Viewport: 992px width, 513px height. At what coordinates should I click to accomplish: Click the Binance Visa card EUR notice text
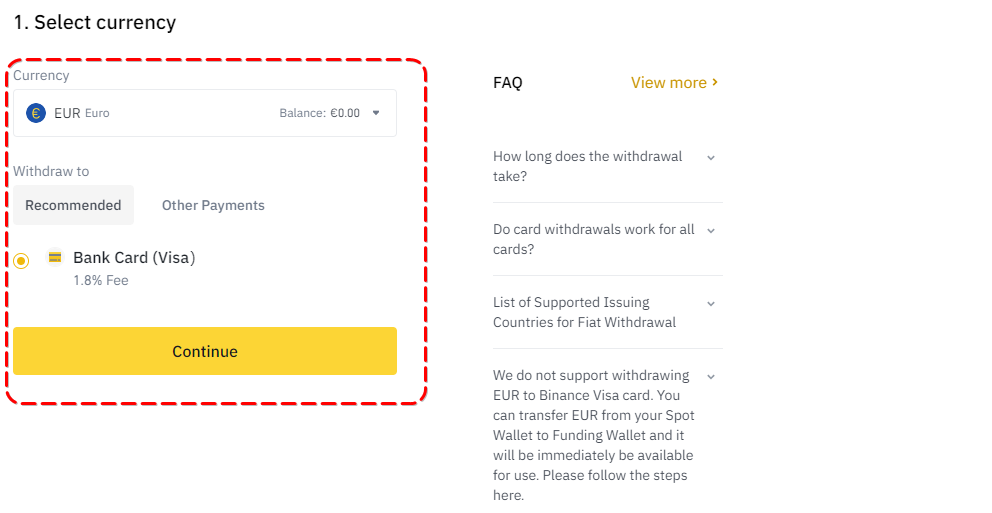pos(593,435)
